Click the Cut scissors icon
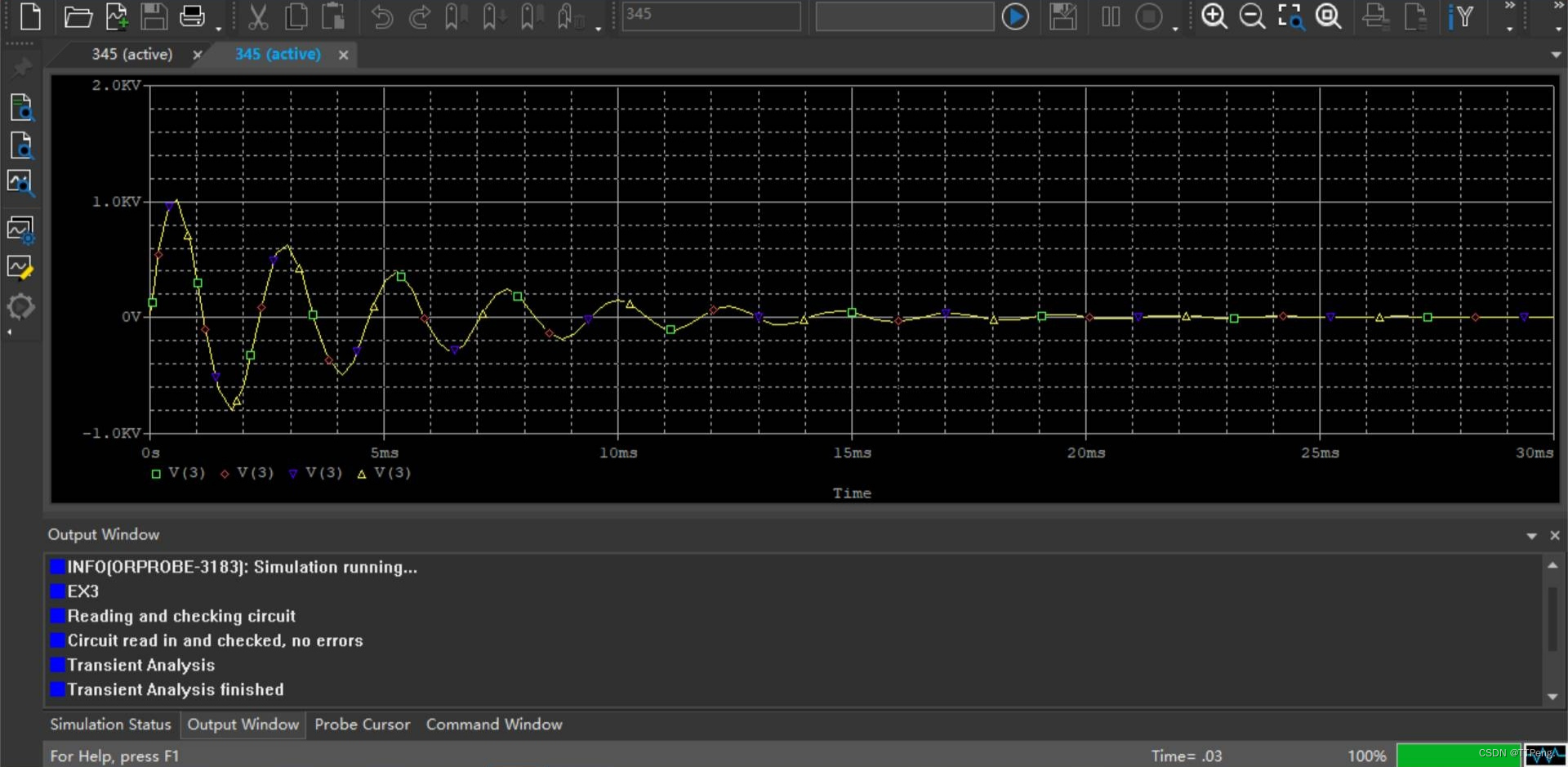The height and width of the screenshot is (767, 1568). (258, 16)
